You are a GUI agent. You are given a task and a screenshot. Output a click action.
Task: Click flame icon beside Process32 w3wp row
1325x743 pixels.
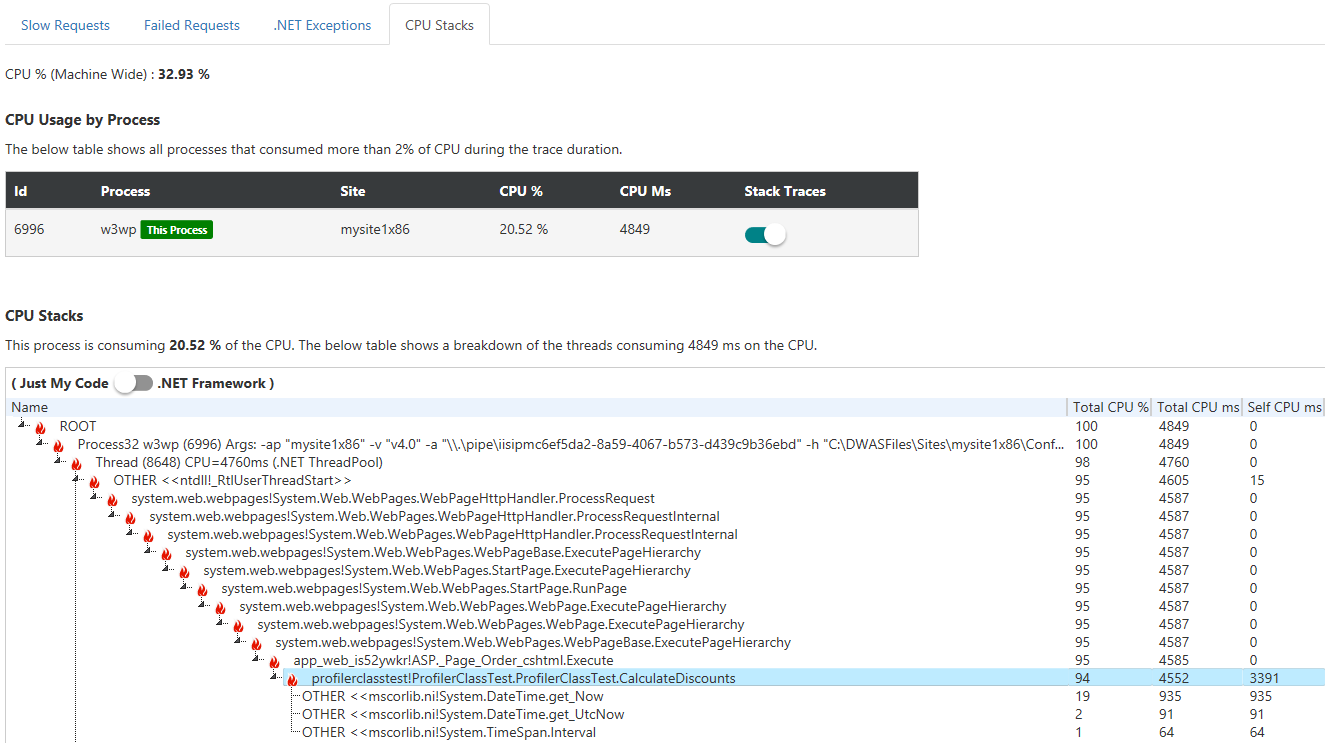[59, 445]
